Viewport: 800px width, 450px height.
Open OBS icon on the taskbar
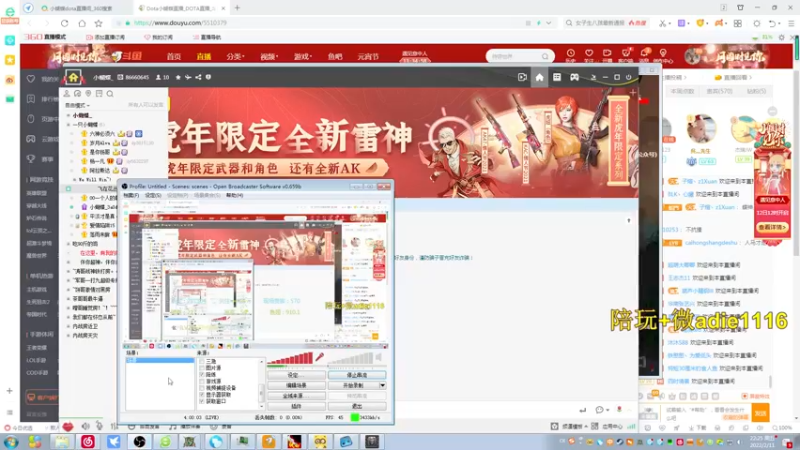(x=139, y=441)
